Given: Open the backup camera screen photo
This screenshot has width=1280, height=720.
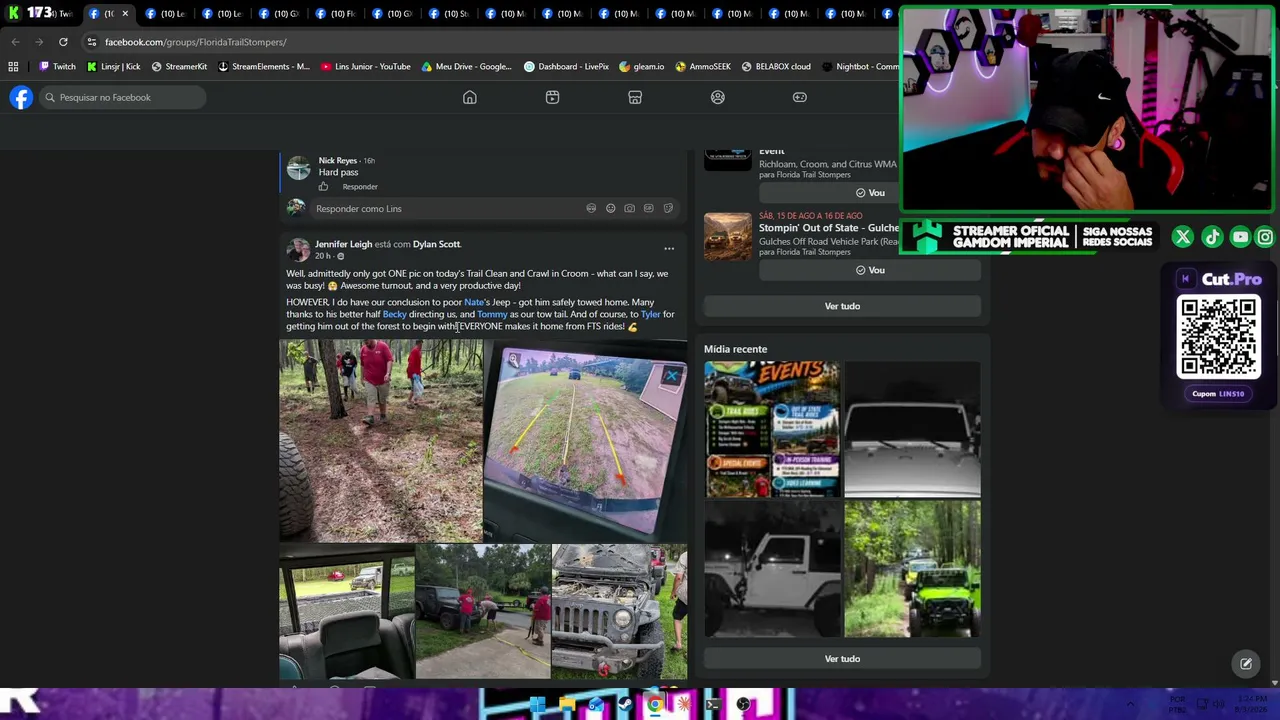Looking at the screenshot, I should pyautogui.click(x=586, y=441).
